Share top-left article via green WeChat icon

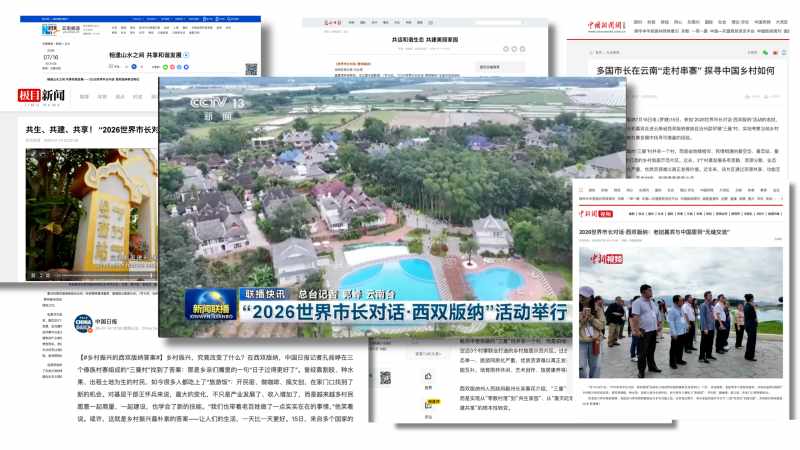[x=165, y=67]
